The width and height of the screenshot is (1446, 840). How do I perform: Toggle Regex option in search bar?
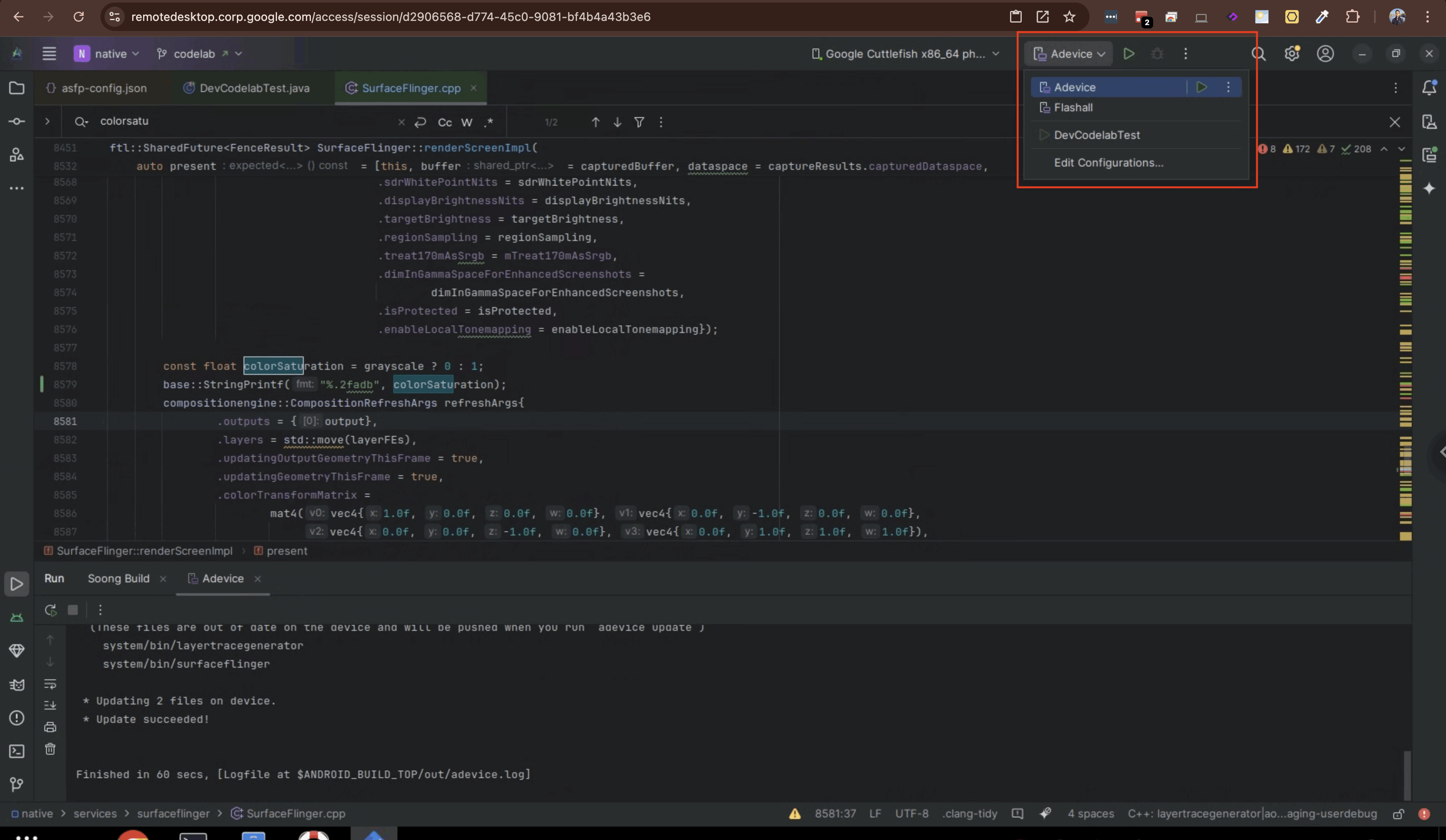489,122
